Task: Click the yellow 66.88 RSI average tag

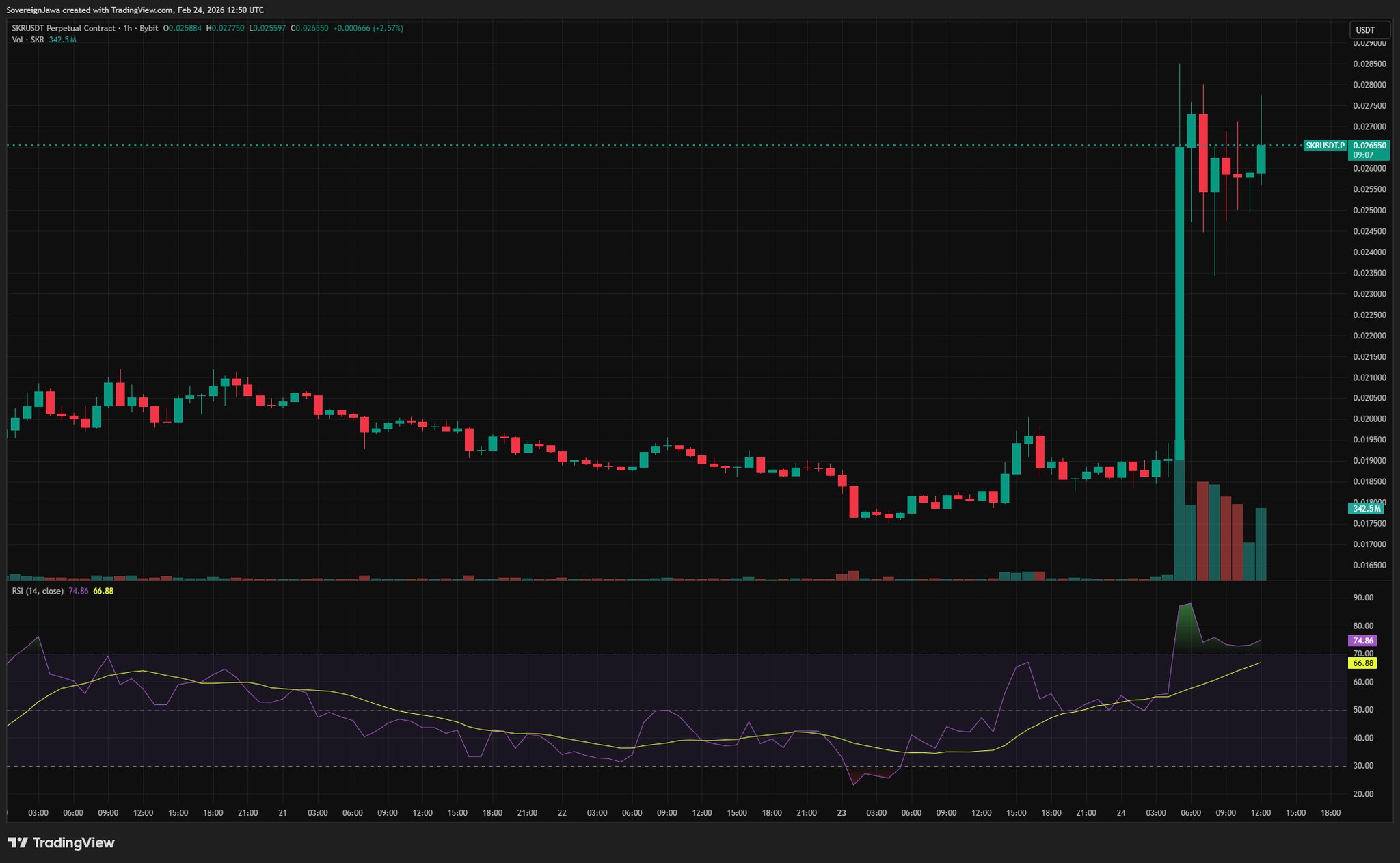Action: click(x=1362, y=663)
